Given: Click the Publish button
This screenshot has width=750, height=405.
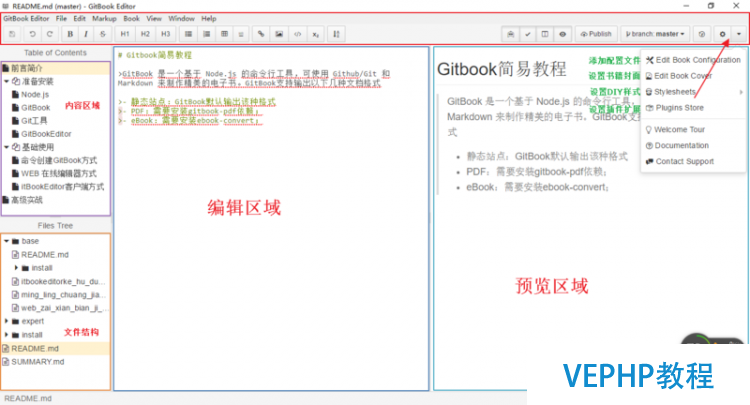Looking at the screenshot, I should (596, 34).
